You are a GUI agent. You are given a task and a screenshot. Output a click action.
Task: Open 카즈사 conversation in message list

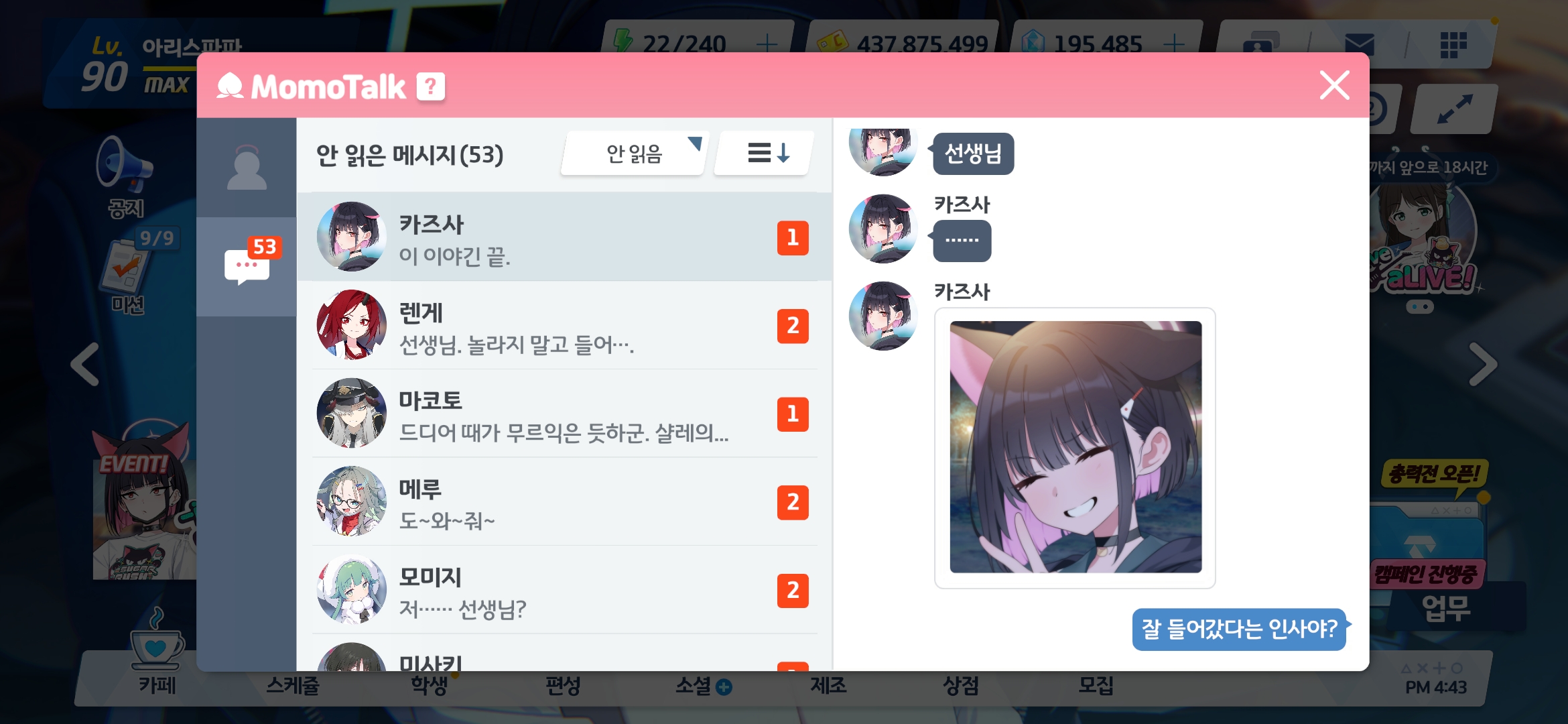pos(564,237)
